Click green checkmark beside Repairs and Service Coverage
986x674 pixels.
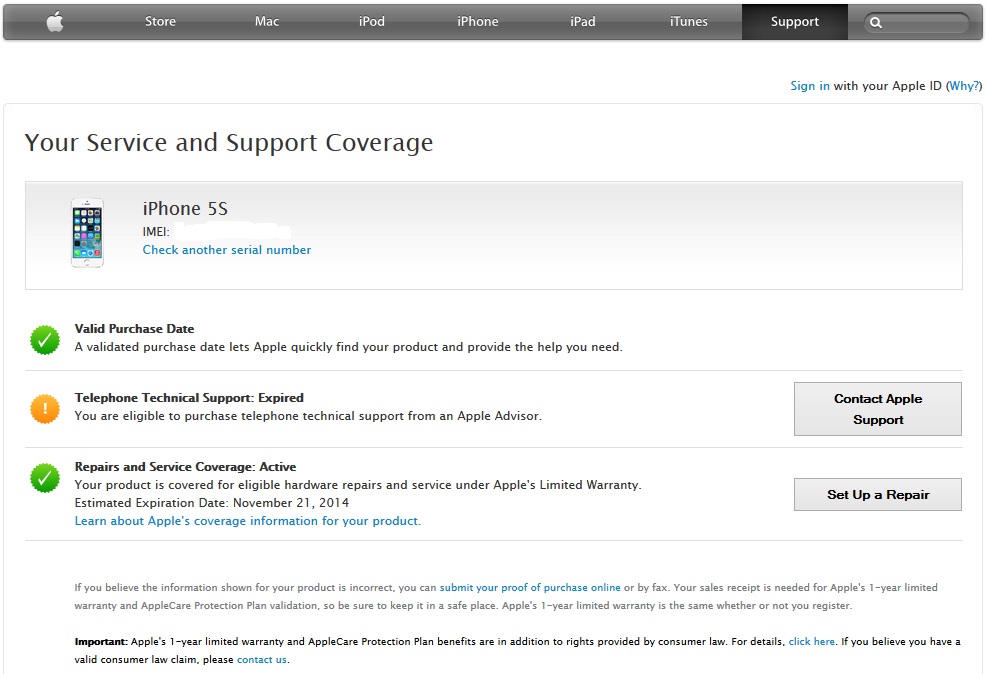(x=45, y=478)
